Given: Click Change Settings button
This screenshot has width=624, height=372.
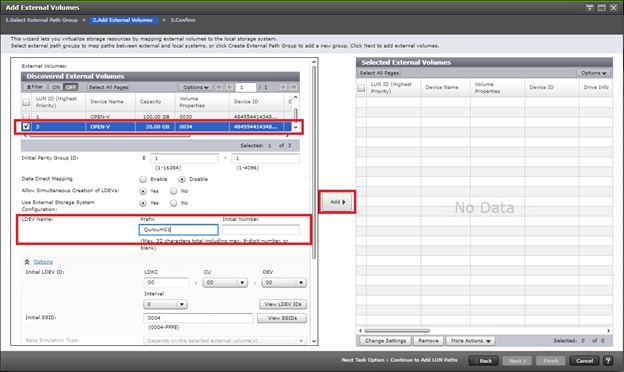Looking at the screenshot, I should [385, 341].
